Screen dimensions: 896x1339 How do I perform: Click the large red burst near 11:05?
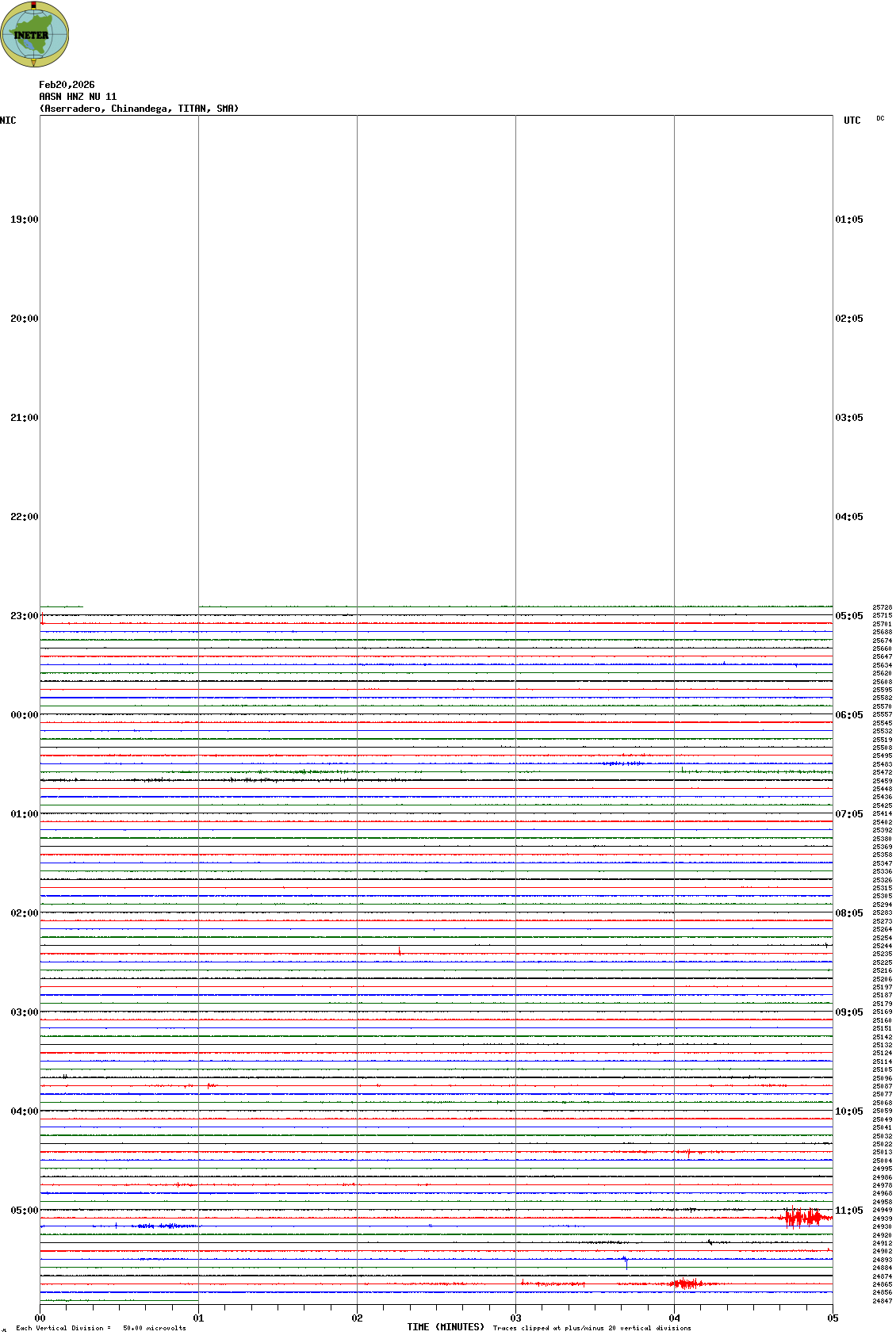[802, 1217]
